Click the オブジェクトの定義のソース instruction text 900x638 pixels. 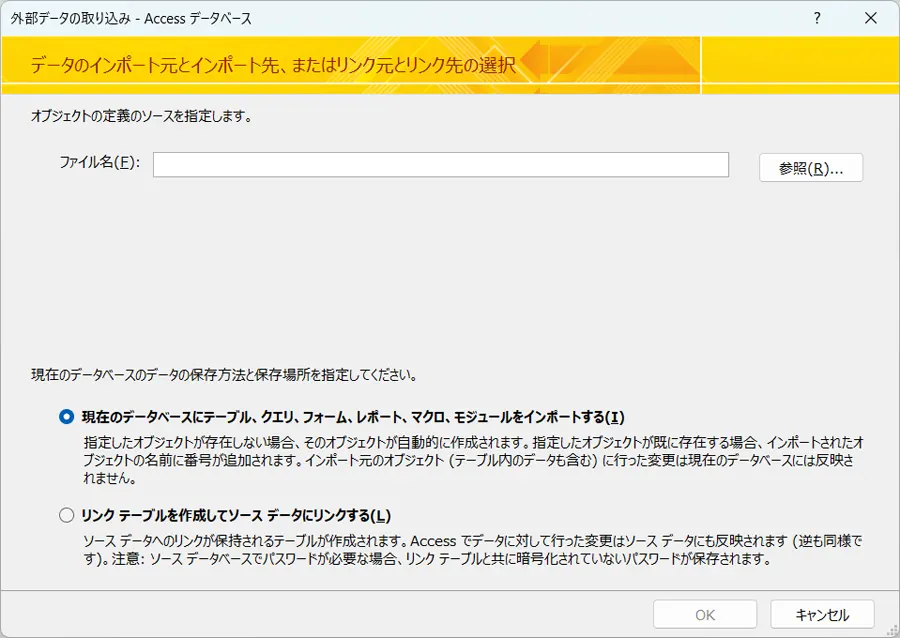(141, 116)
